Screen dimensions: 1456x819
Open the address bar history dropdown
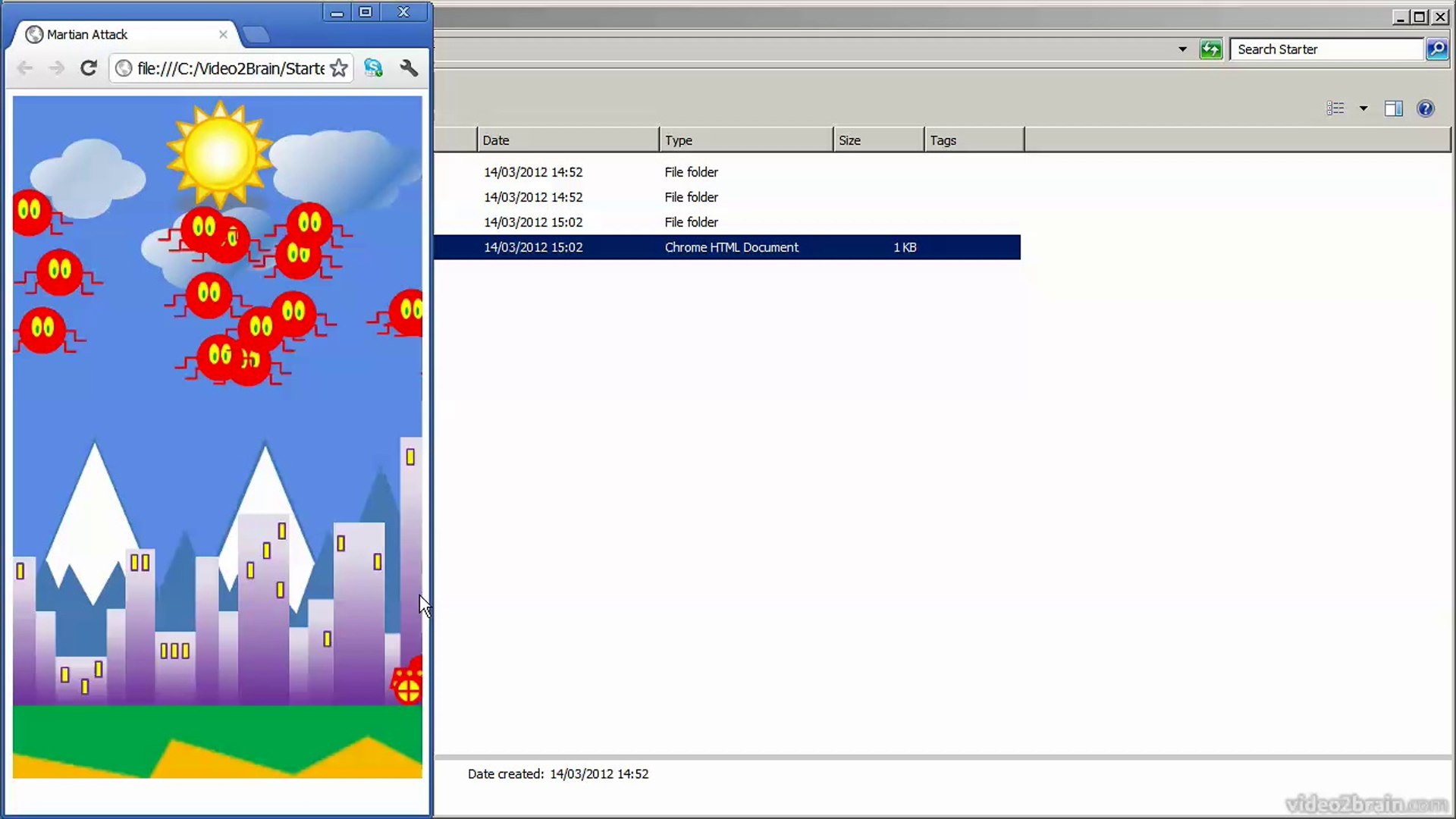1182,49
